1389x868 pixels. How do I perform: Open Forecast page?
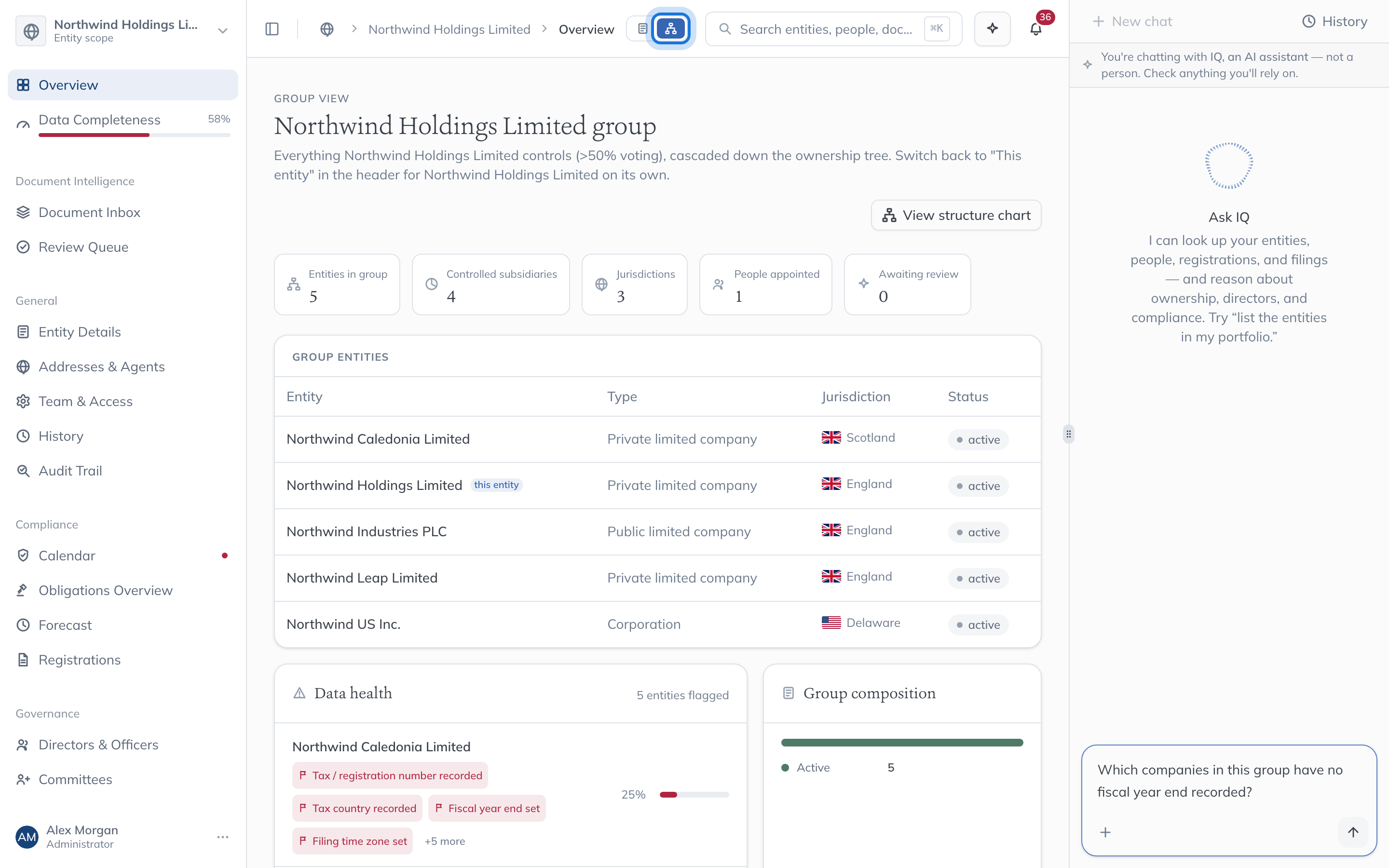point(123,625)
